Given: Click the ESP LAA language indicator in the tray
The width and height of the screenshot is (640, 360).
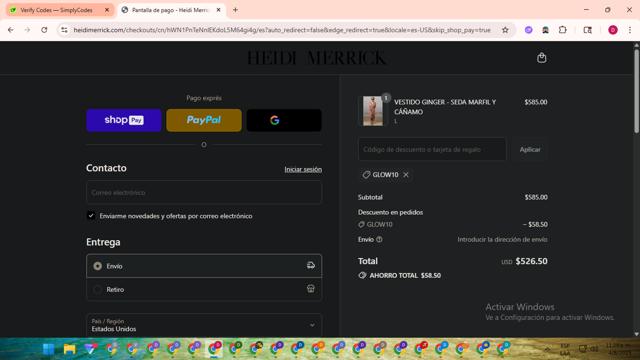Looking at the screenshot, I should 564,349.
